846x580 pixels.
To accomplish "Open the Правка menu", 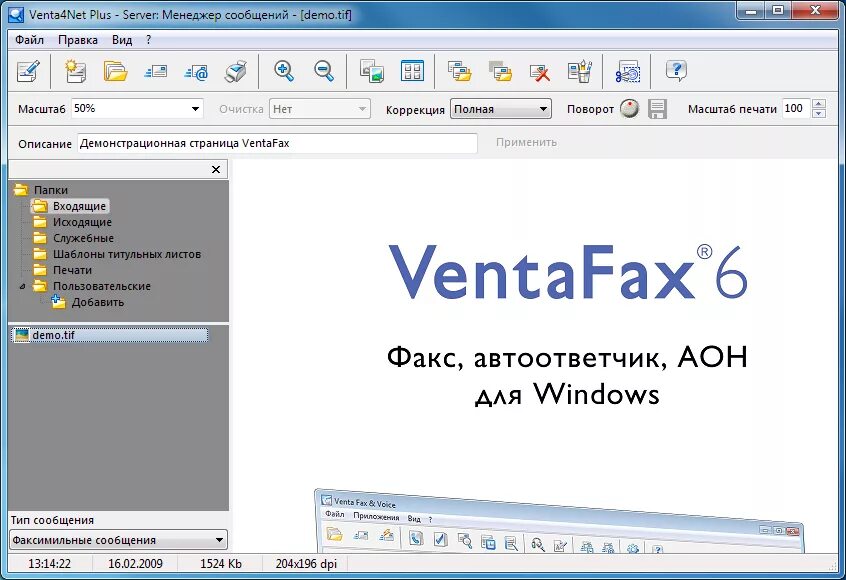I will click(x=78, y=40).
